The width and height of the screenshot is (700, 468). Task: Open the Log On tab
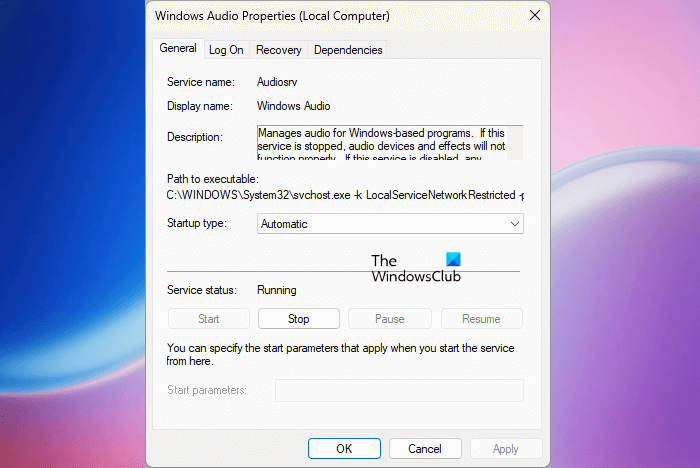coord(226,50)
